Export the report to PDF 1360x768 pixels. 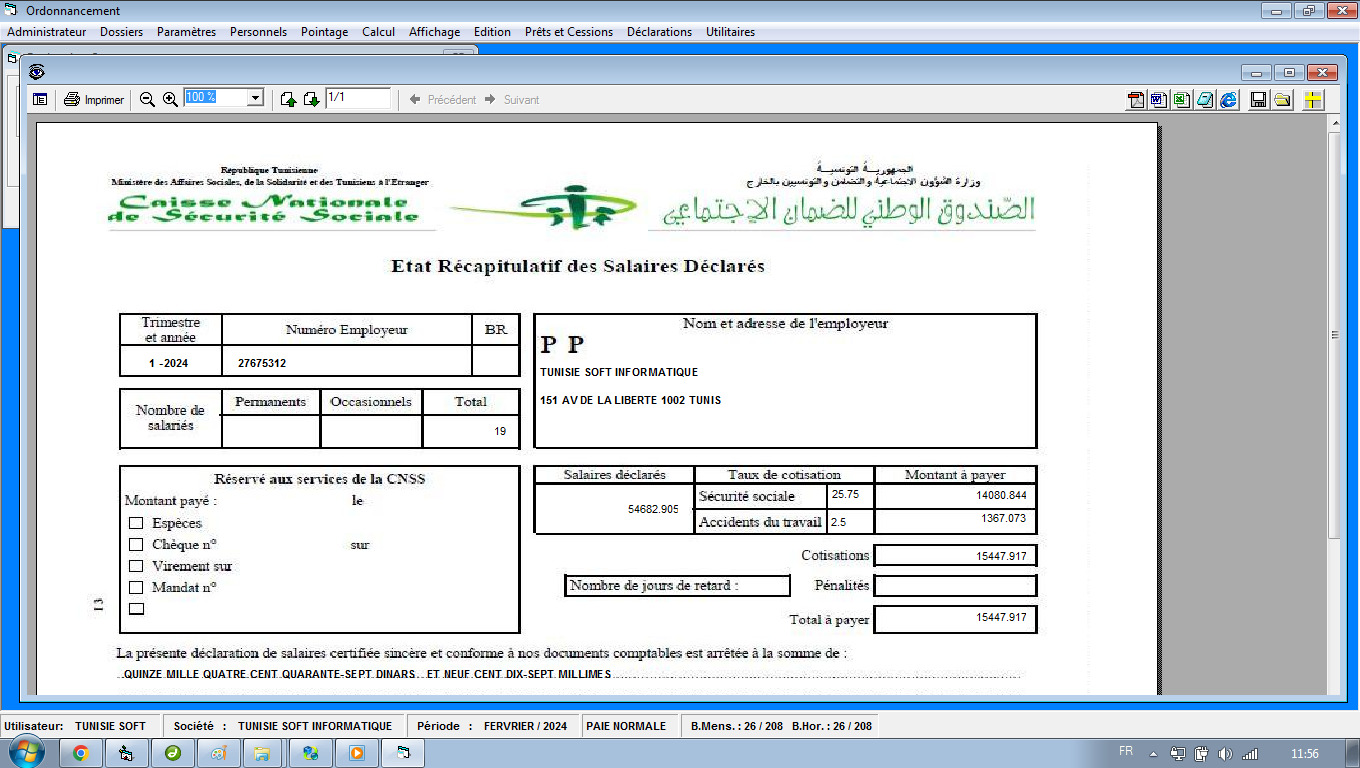pyautogui.click(x=1137, y=99)
